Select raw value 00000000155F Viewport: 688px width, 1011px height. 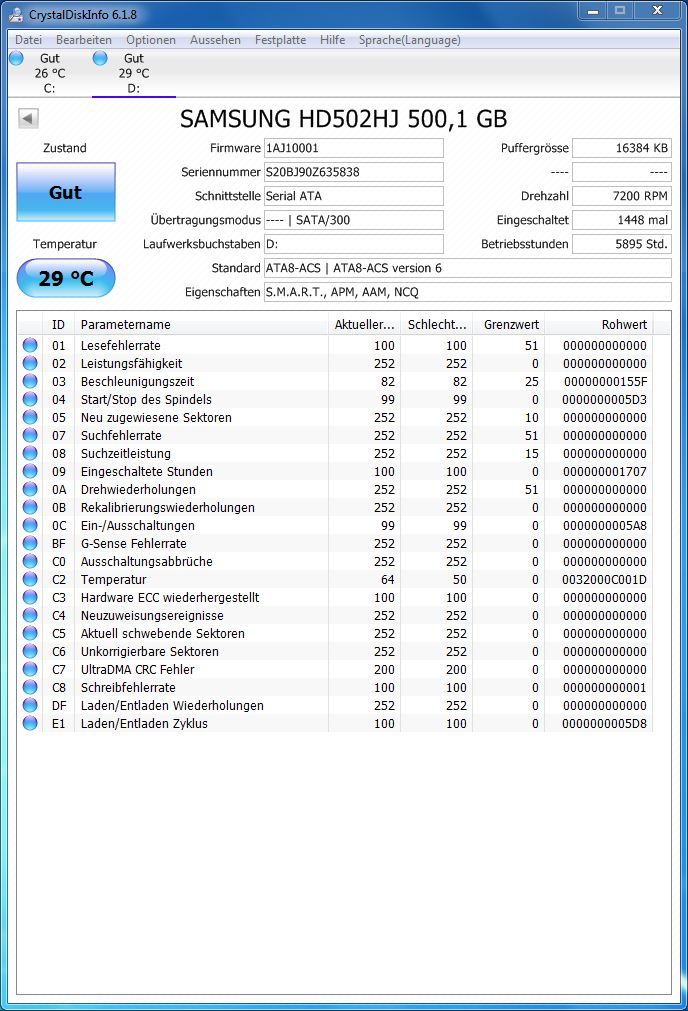click(605, 382)
